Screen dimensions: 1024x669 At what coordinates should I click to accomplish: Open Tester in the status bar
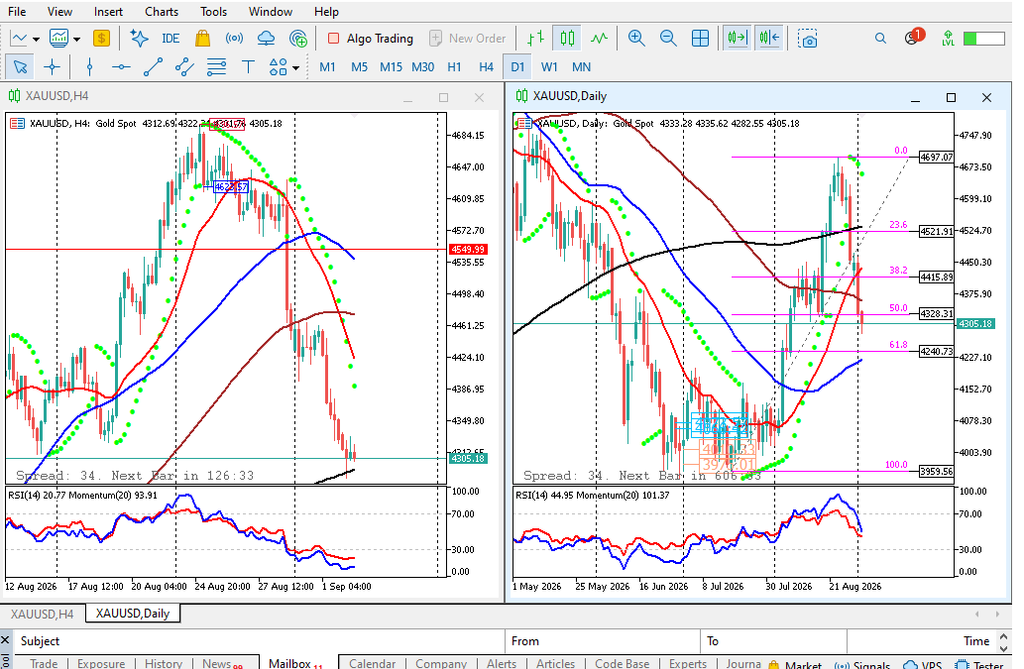coord(979,664)
